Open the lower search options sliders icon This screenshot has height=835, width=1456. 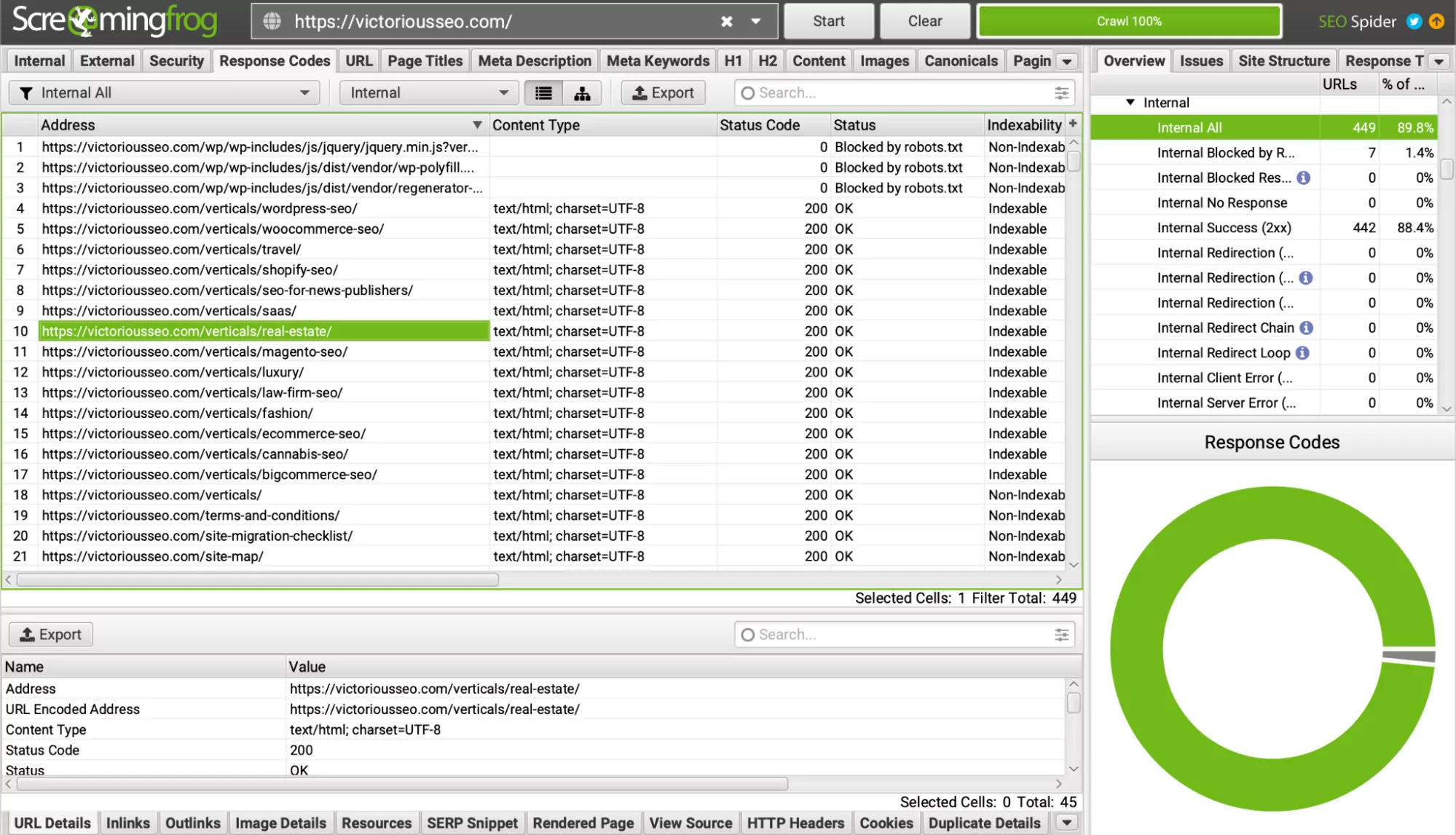(1061, 635)
